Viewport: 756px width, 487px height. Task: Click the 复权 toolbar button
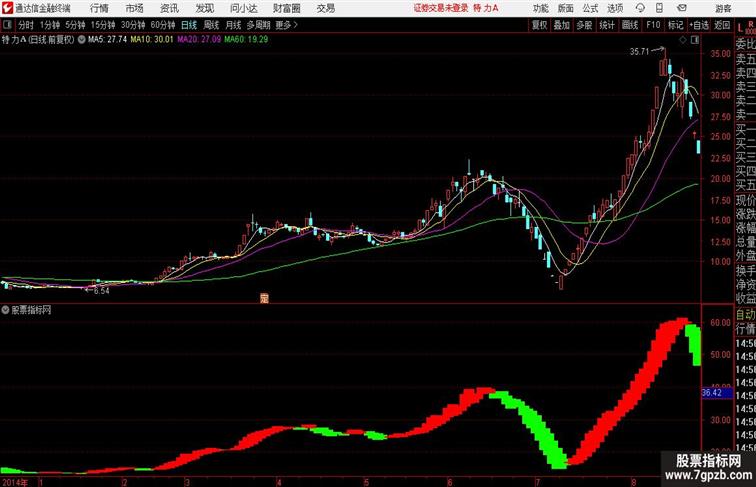(x=540, y=25)
